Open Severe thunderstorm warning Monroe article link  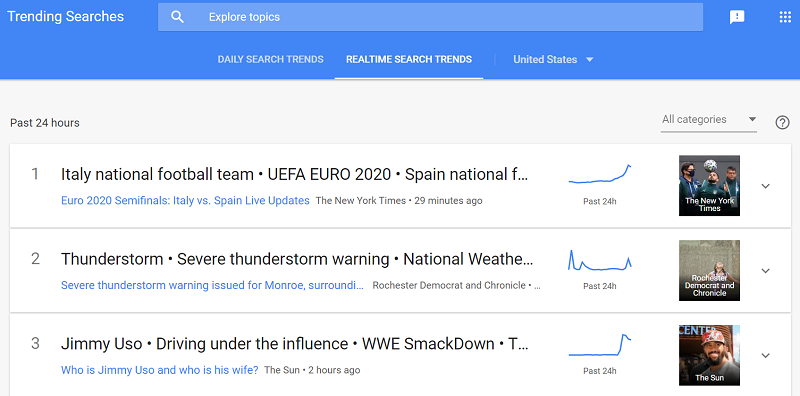click(x=212, y=285)
